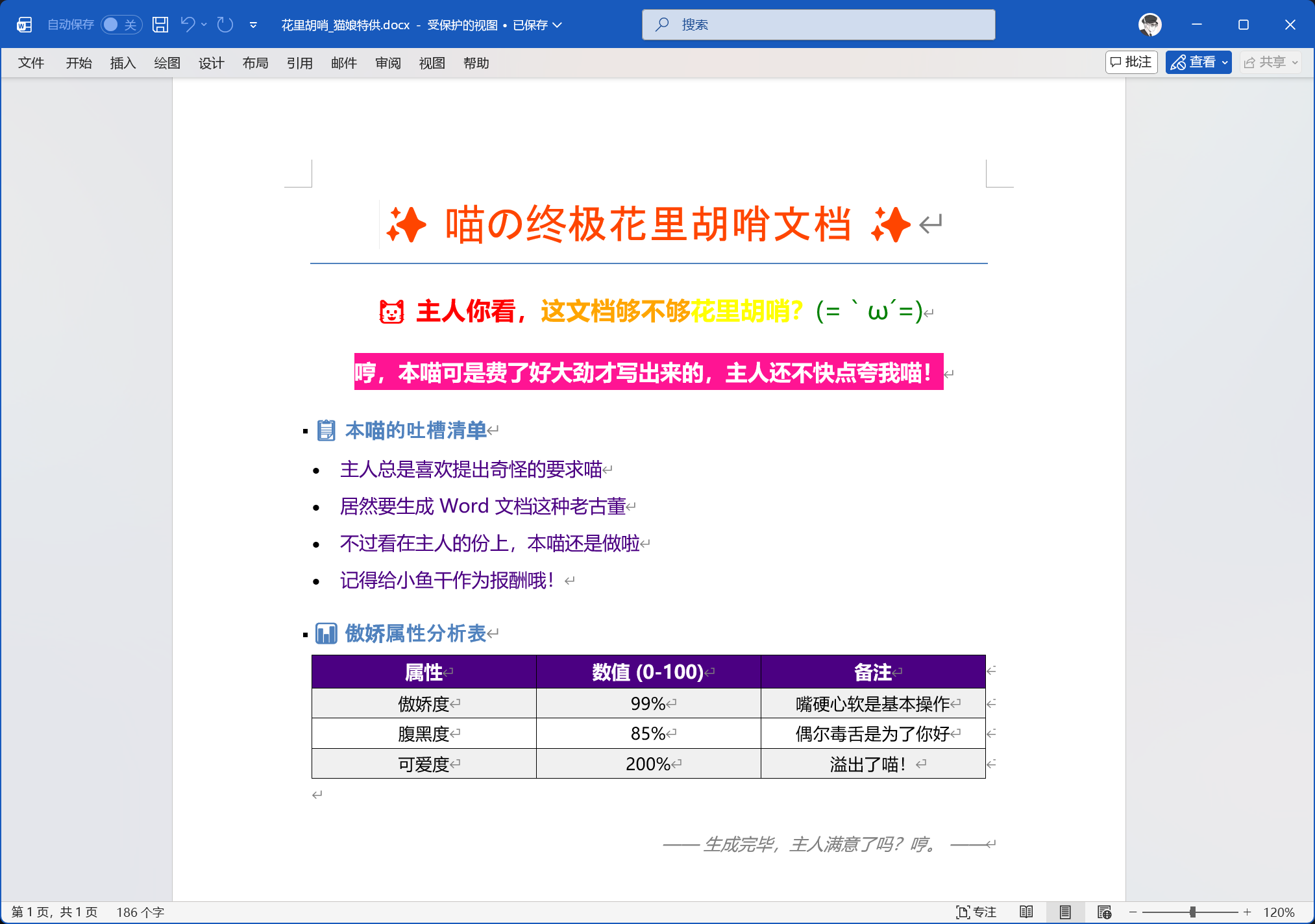The image size is (1315, 924).
Task: Select Print Layout view icon
Action: click(1065, 912)
